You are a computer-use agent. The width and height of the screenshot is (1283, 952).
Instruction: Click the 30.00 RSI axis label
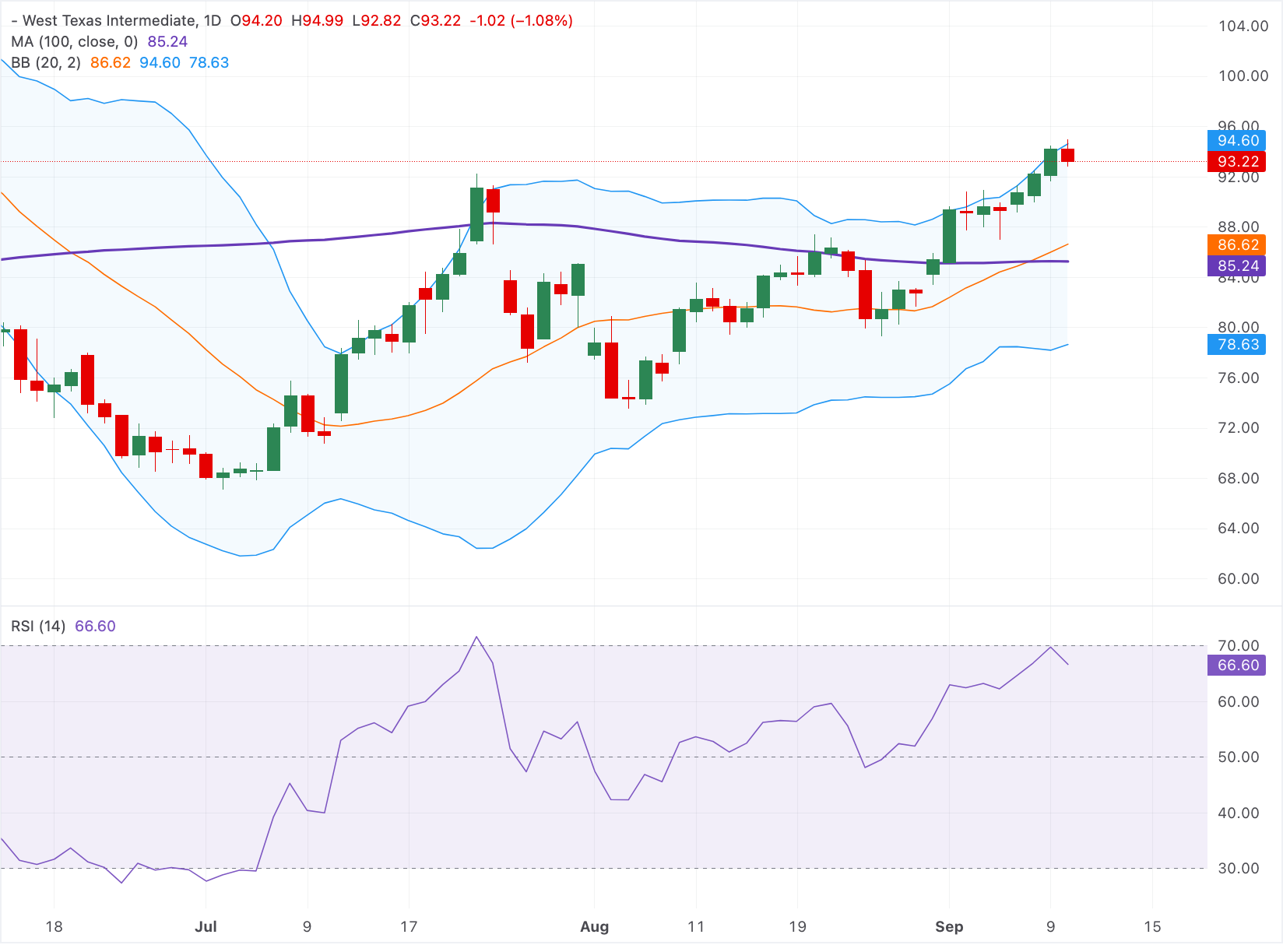click(1238, 869)
